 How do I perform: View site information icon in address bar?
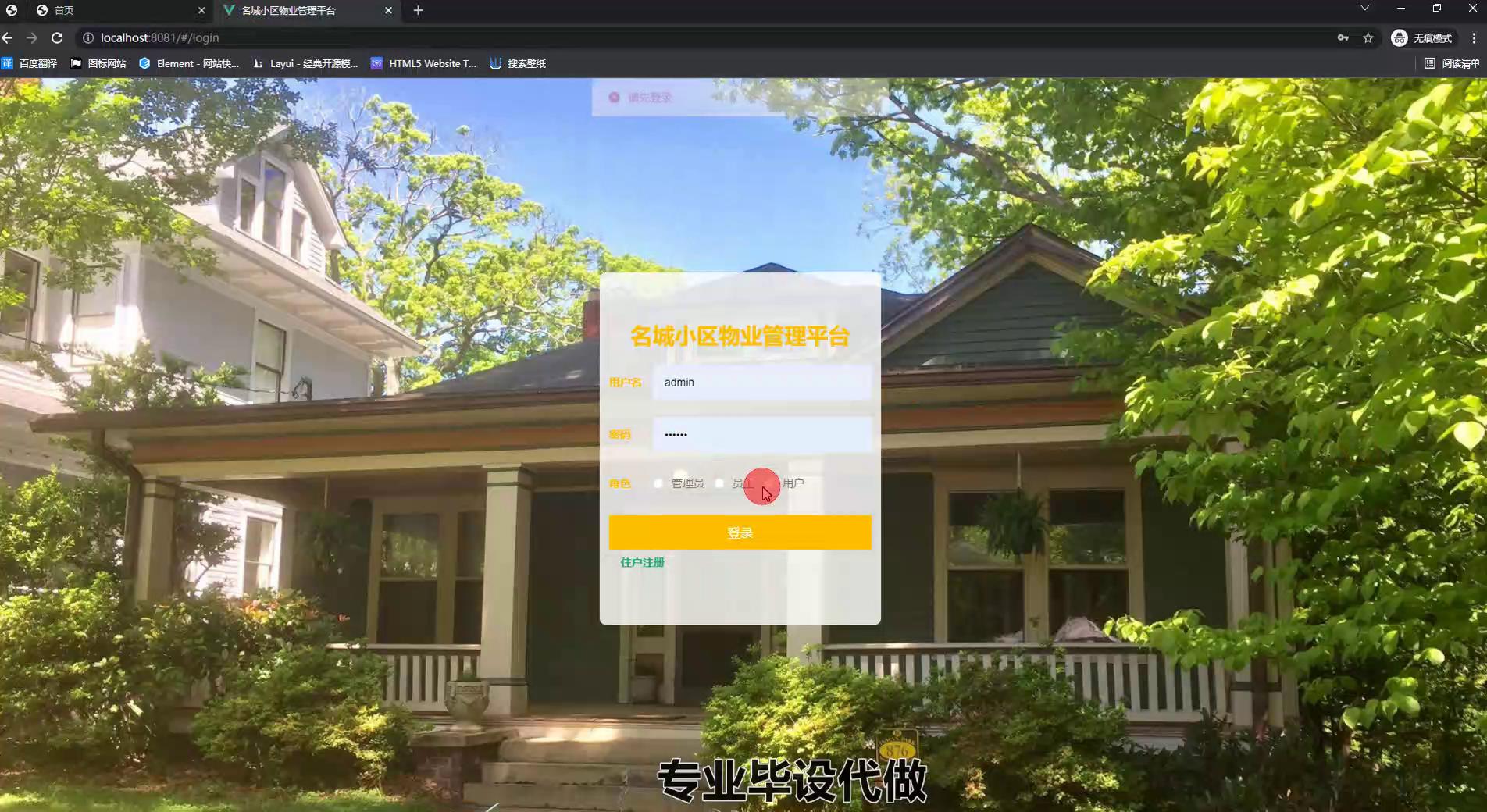click(x=88, y=37)
